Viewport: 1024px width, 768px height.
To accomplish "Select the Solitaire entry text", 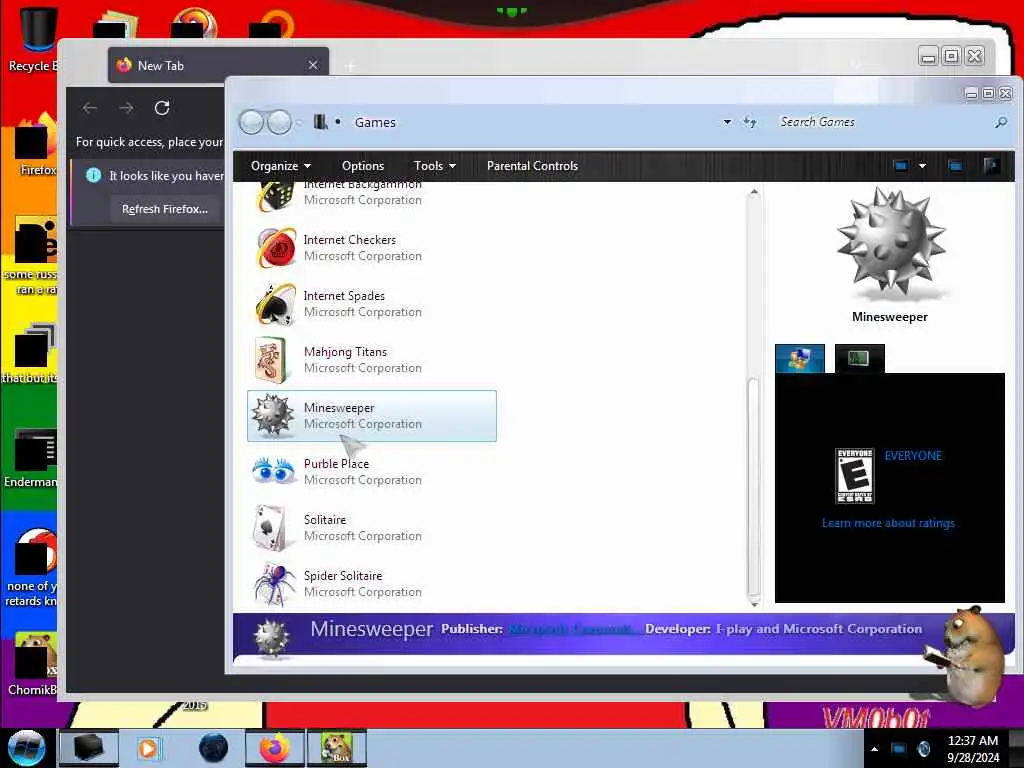I will pyautogui.click(x=325, y=520).
